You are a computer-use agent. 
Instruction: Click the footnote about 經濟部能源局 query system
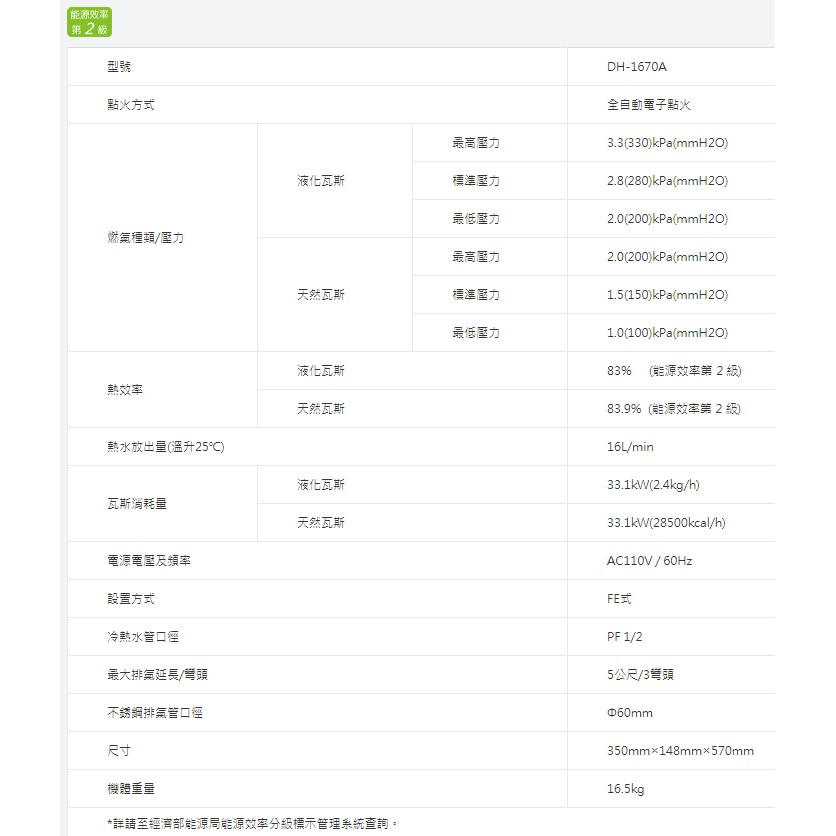coord(252,824)
